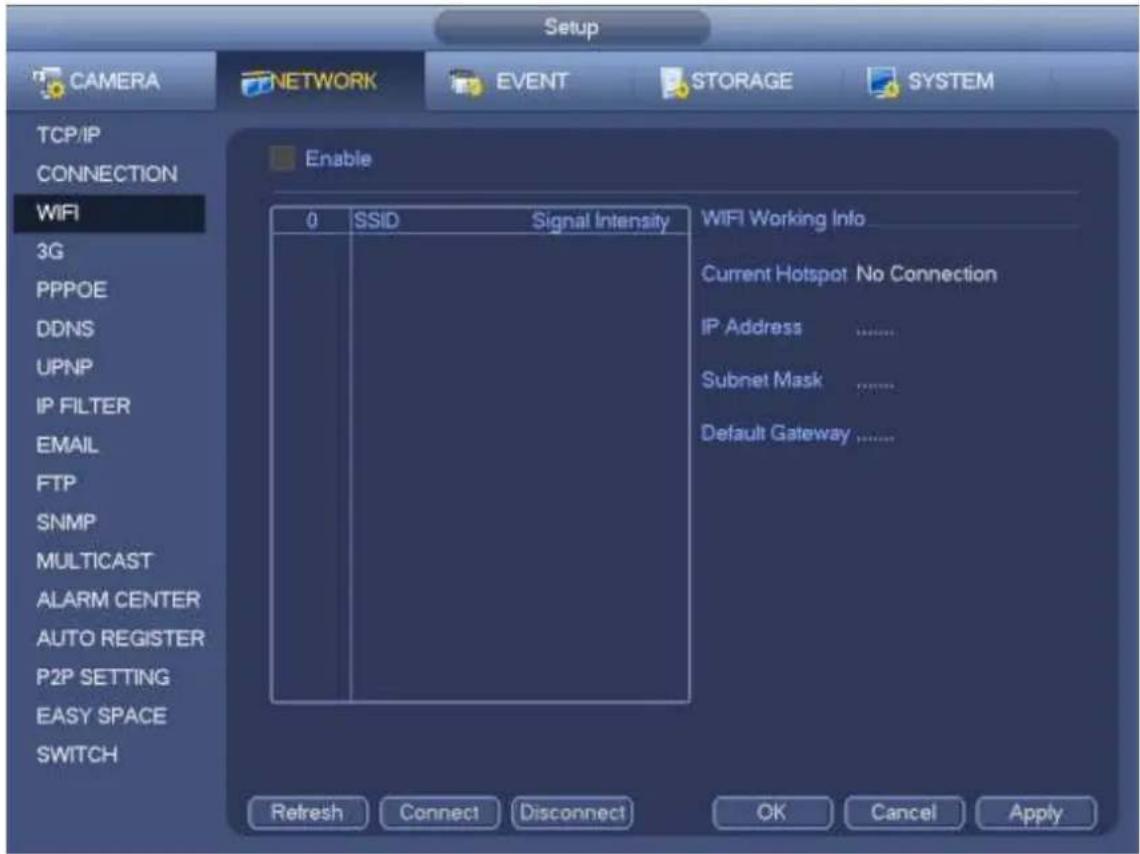Screen dimensions: 1140x854
Task: Click the Default Gateway label
Action: point(775,433)
